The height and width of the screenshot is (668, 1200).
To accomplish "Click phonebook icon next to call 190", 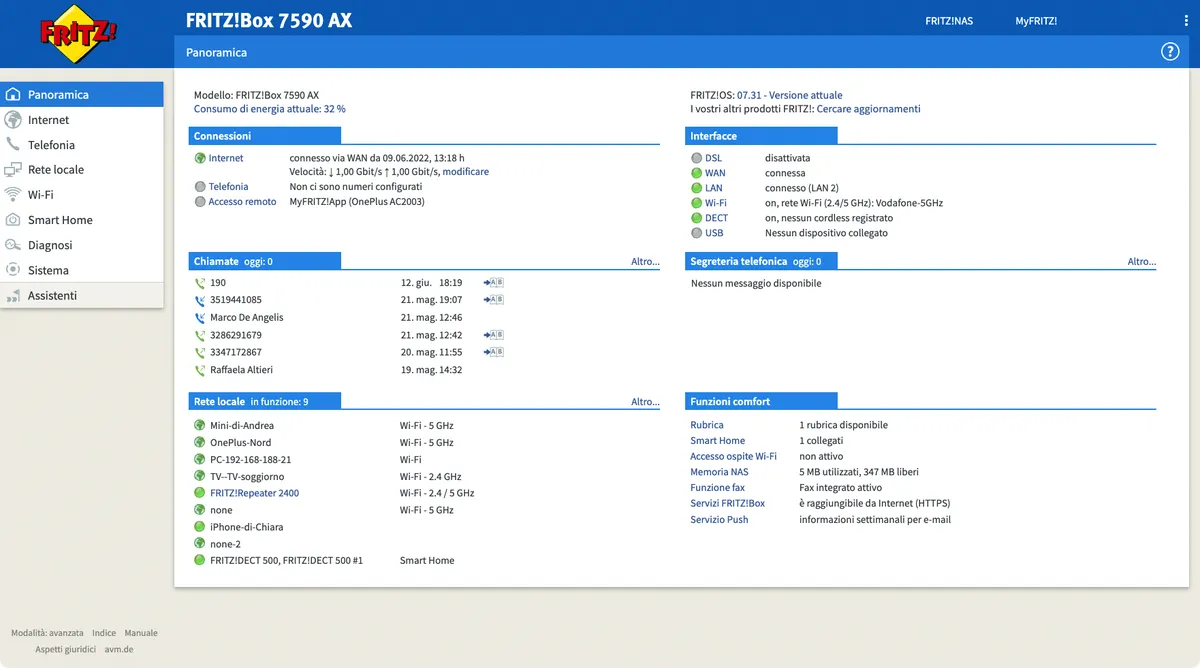I will [x=493, y=283].
